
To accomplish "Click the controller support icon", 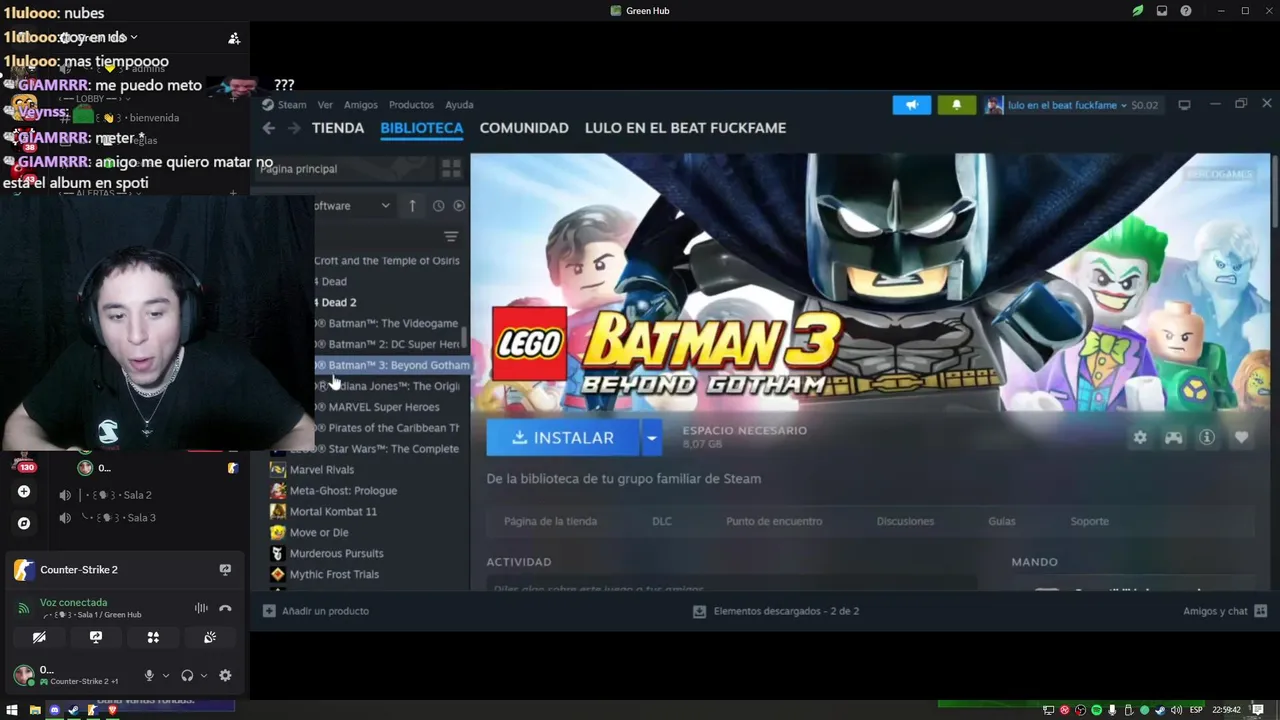I will pyautogui.click(x=1173, y=438).
